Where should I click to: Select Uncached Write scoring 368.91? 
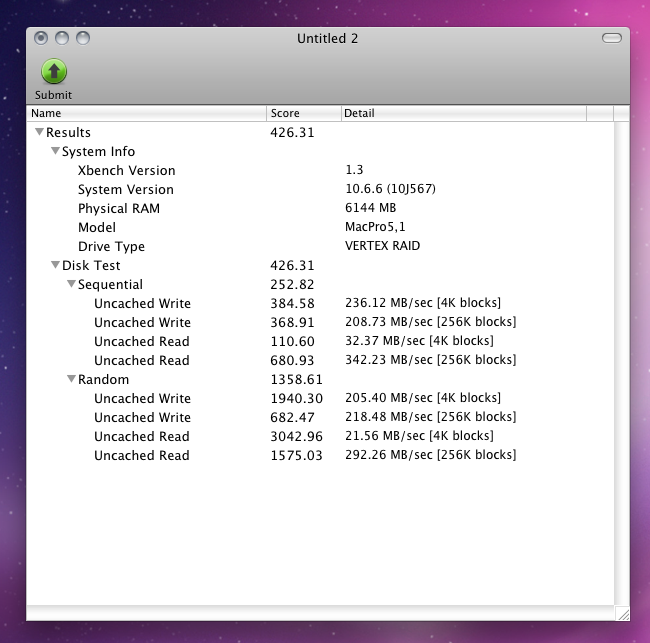tap(320, 322)
